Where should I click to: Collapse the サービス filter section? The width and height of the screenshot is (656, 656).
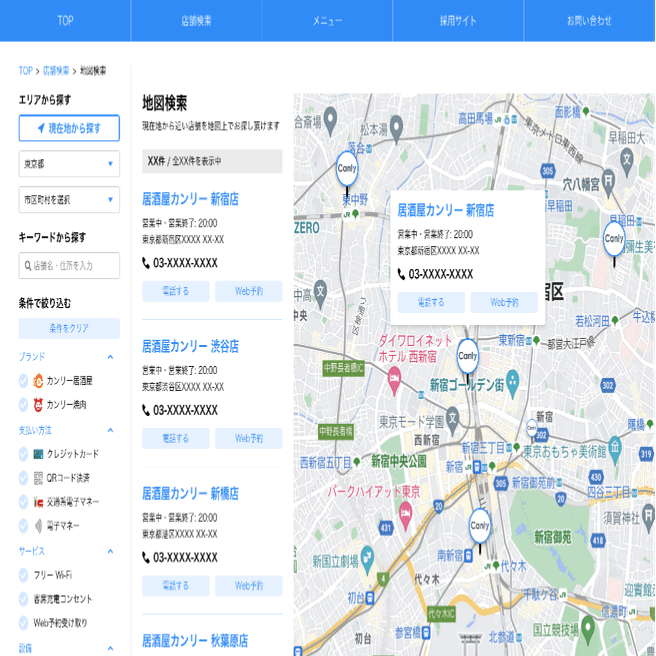coord(110,551)
